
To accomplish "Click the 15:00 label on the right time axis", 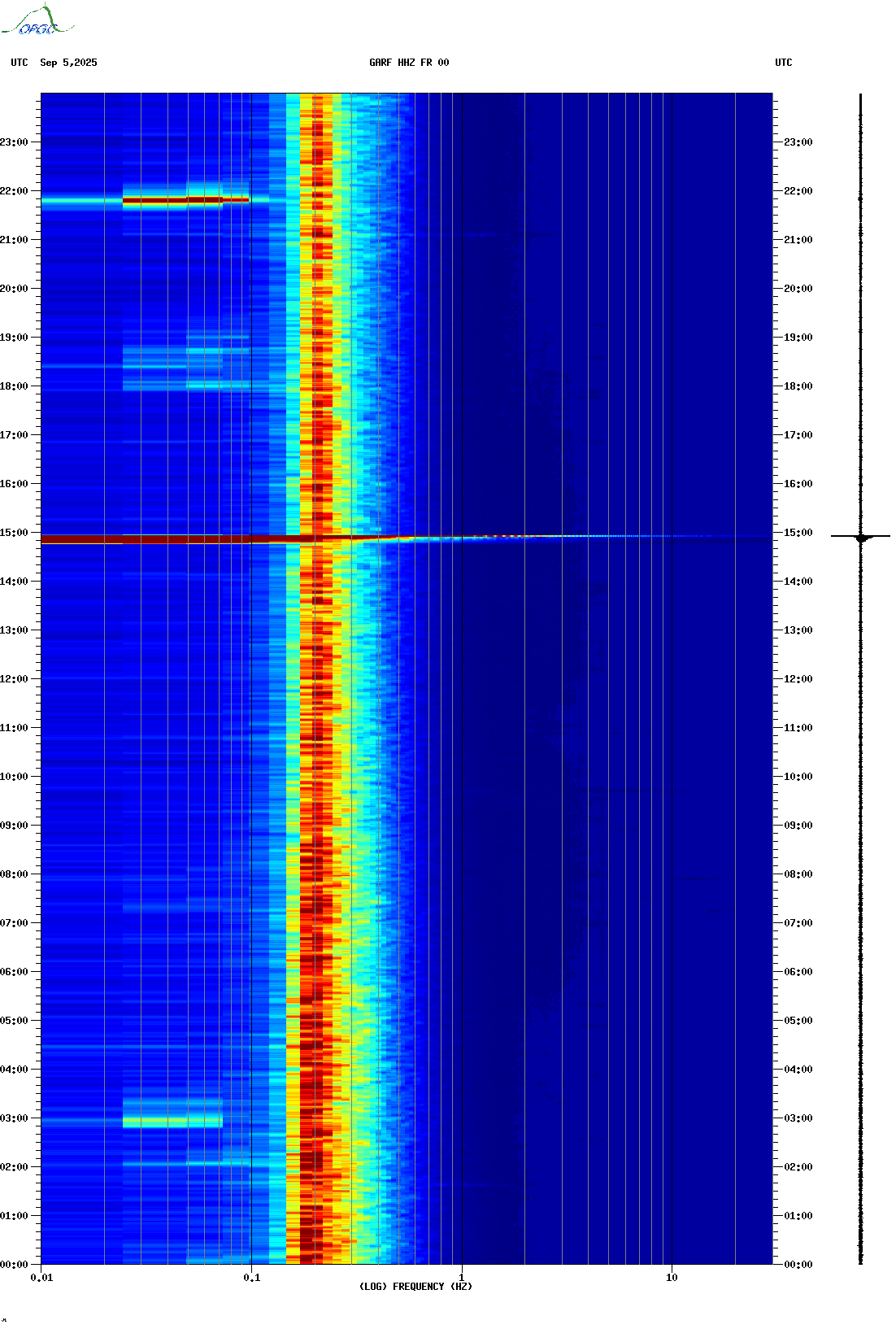I will click(798, 533).
